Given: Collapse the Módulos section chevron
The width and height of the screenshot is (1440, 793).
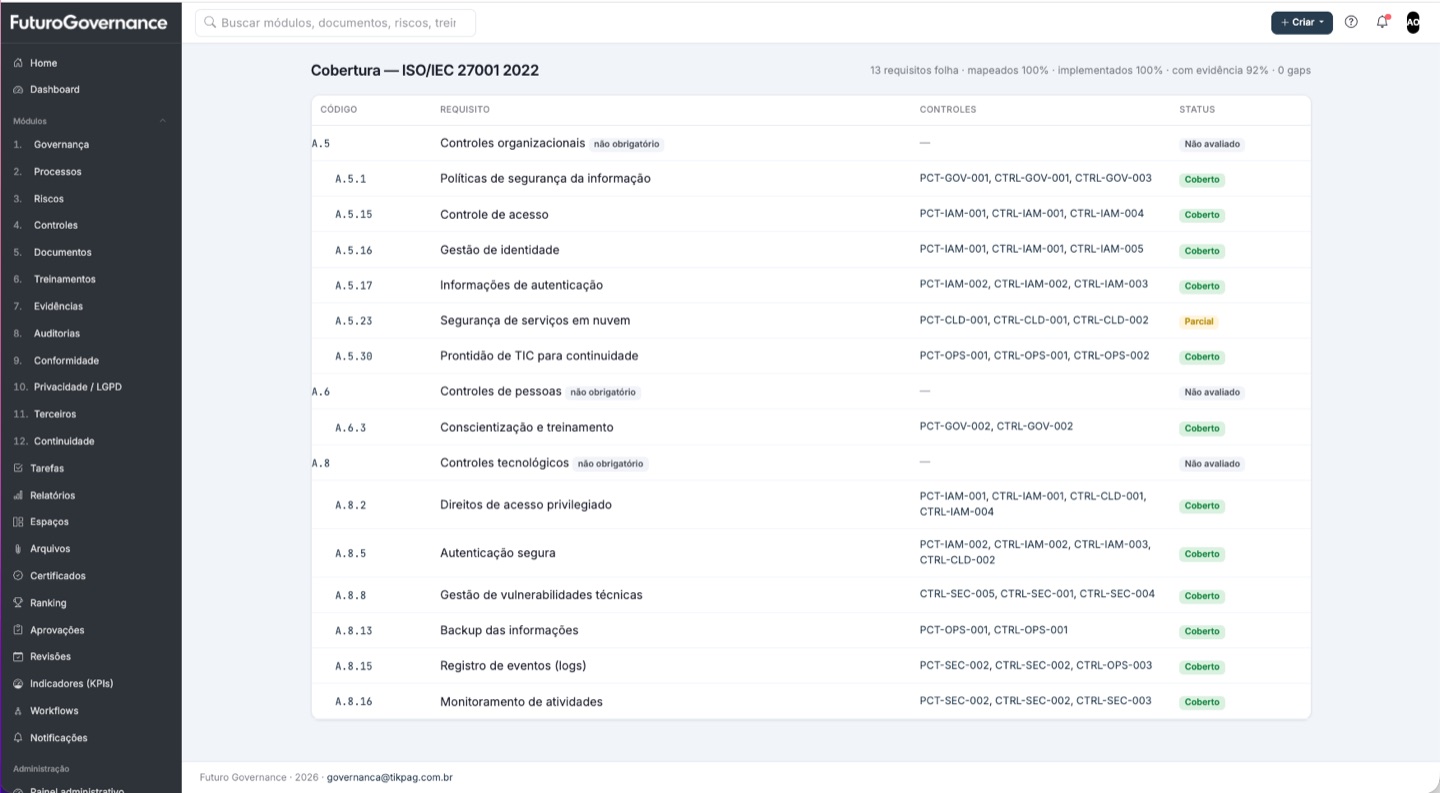Looking at the screenshot, I should pos(162,121).
